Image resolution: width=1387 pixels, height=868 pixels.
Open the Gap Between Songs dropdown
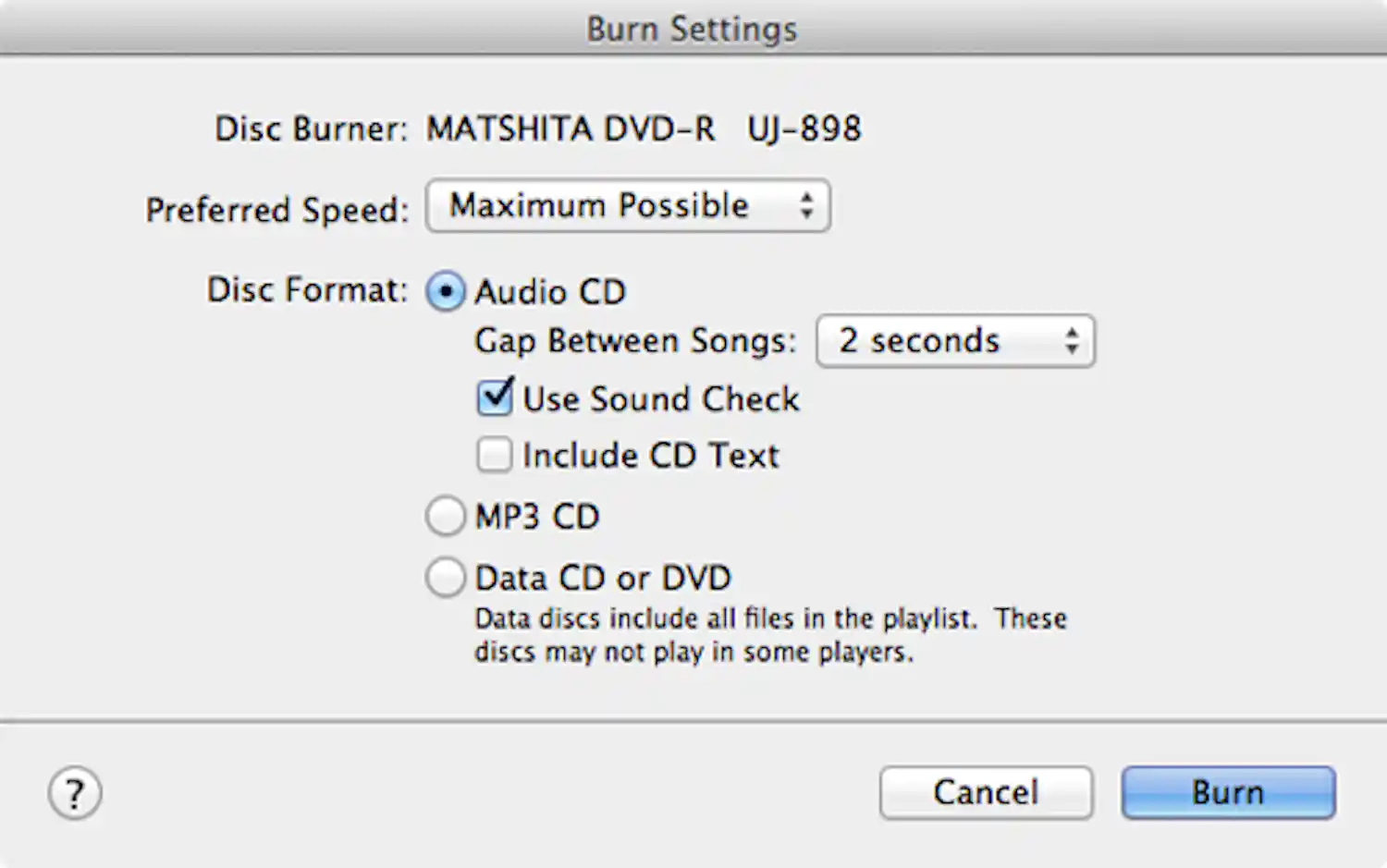pos(954,341)
